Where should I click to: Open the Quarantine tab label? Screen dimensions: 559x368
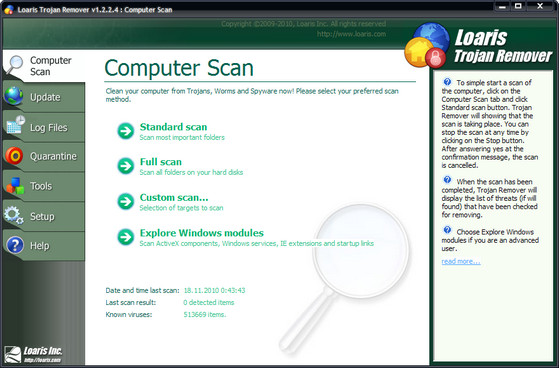(x=53, y=156)
